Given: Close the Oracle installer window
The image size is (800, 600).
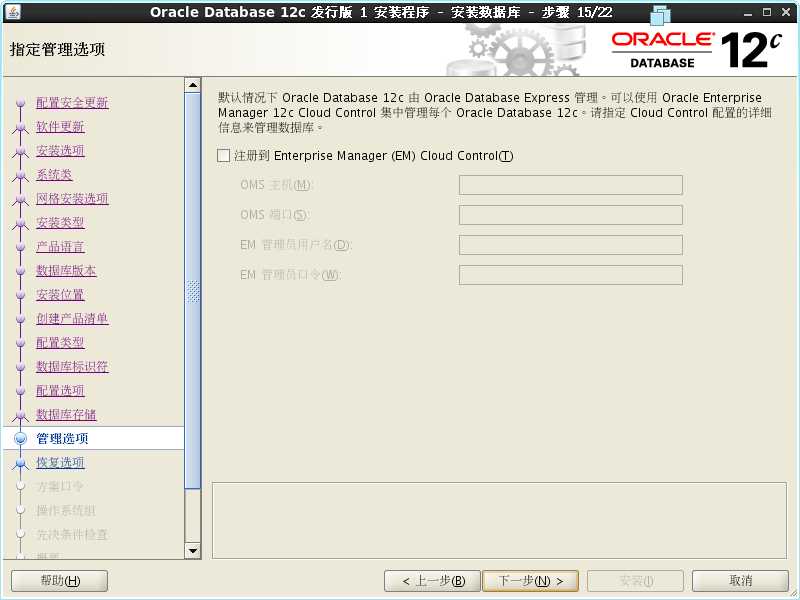Looking at the screenshot, I should coord(786,12).
